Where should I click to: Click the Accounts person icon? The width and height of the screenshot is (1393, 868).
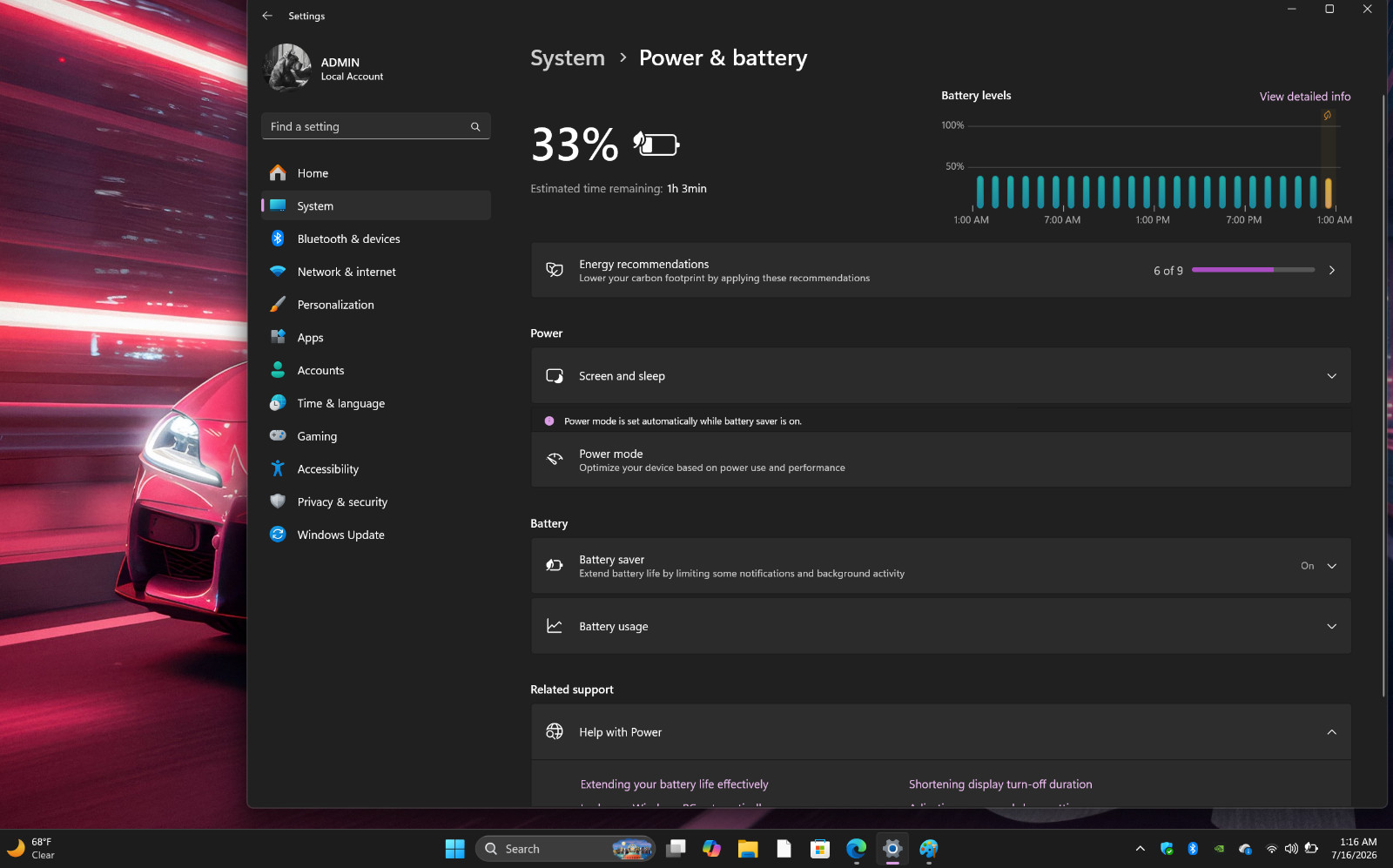[278, 370]
